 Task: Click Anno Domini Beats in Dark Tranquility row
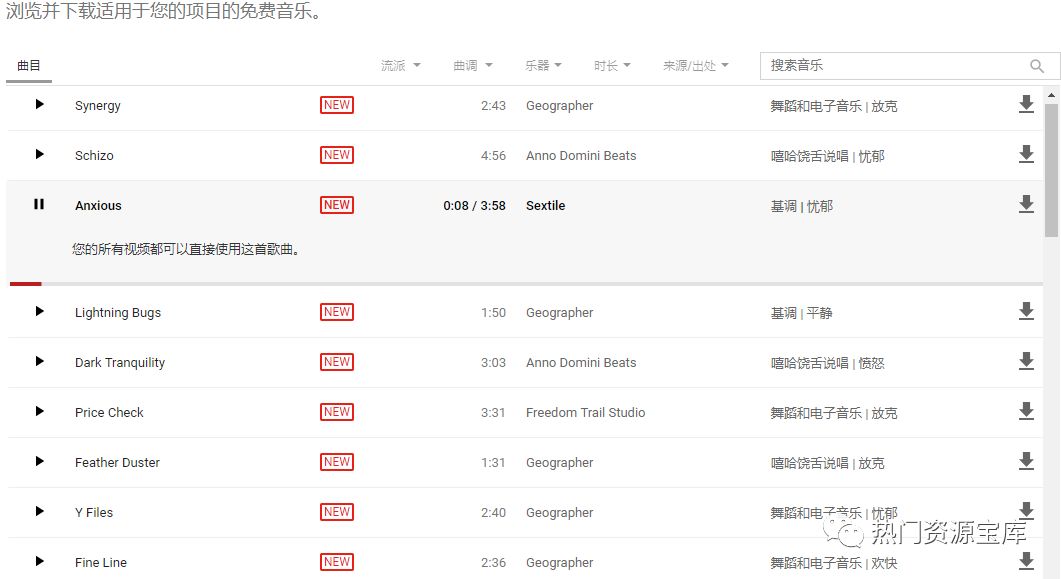(x=581, y=363)
